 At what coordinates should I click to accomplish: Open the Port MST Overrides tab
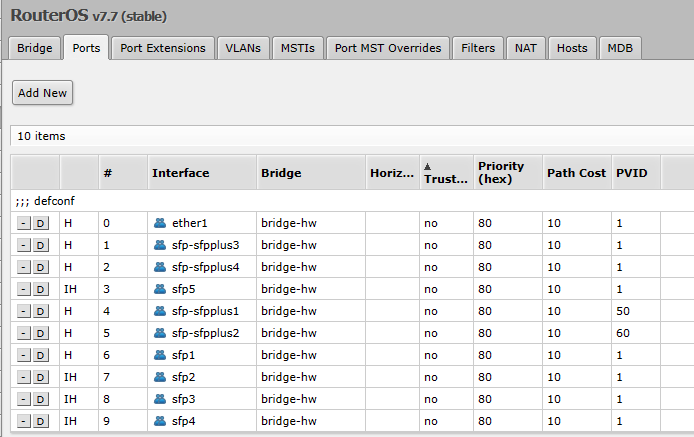pos(388,48)
